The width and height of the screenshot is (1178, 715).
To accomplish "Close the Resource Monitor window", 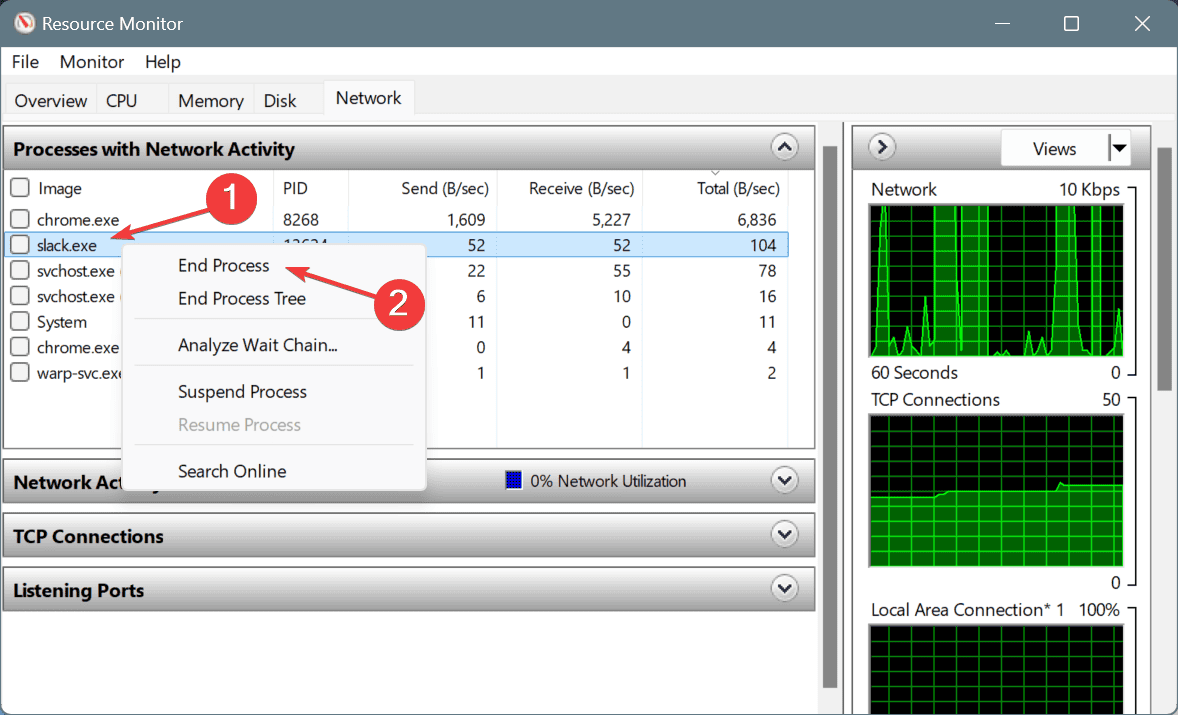I will [1142, 23].
